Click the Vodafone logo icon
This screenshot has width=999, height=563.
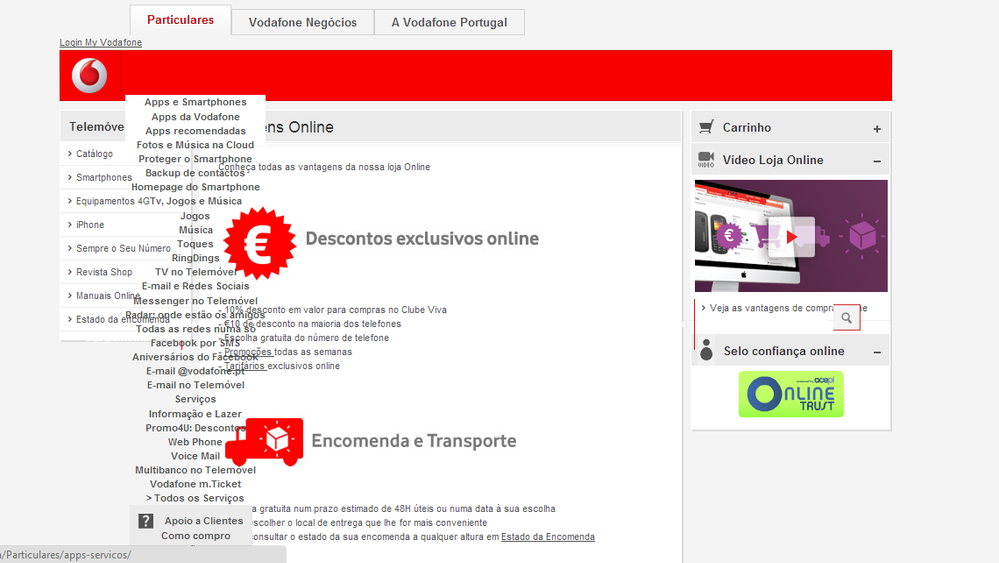point(89,75)
